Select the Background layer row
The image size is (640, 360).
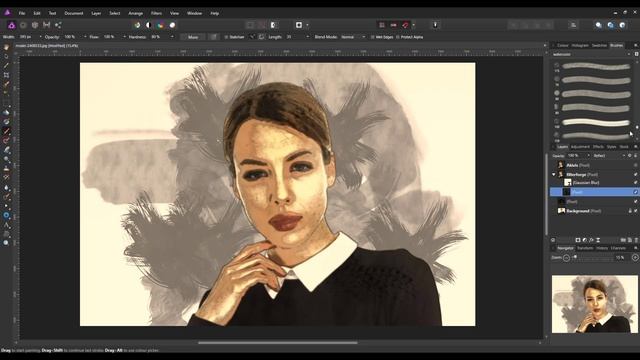tap(594, 211)
